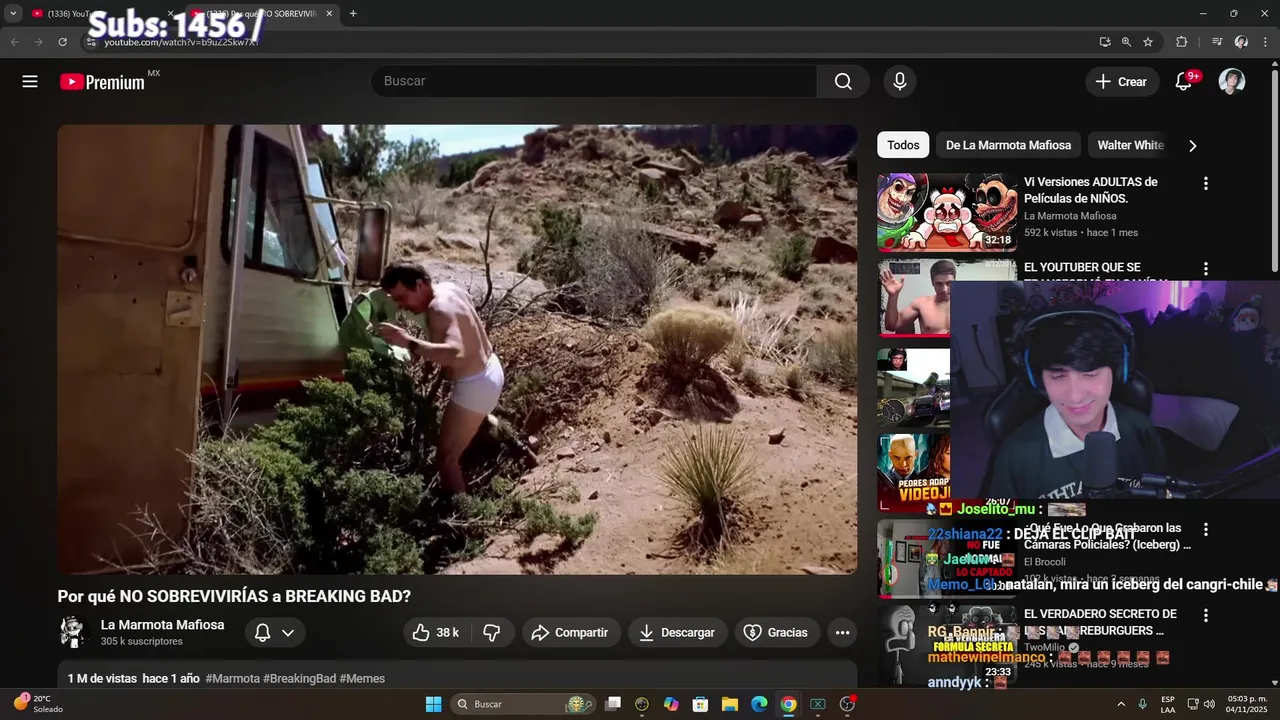Click Google Chrome taskbar icon
The width and height of the screenshot is (1280, 720).
(x=788, y=704)
